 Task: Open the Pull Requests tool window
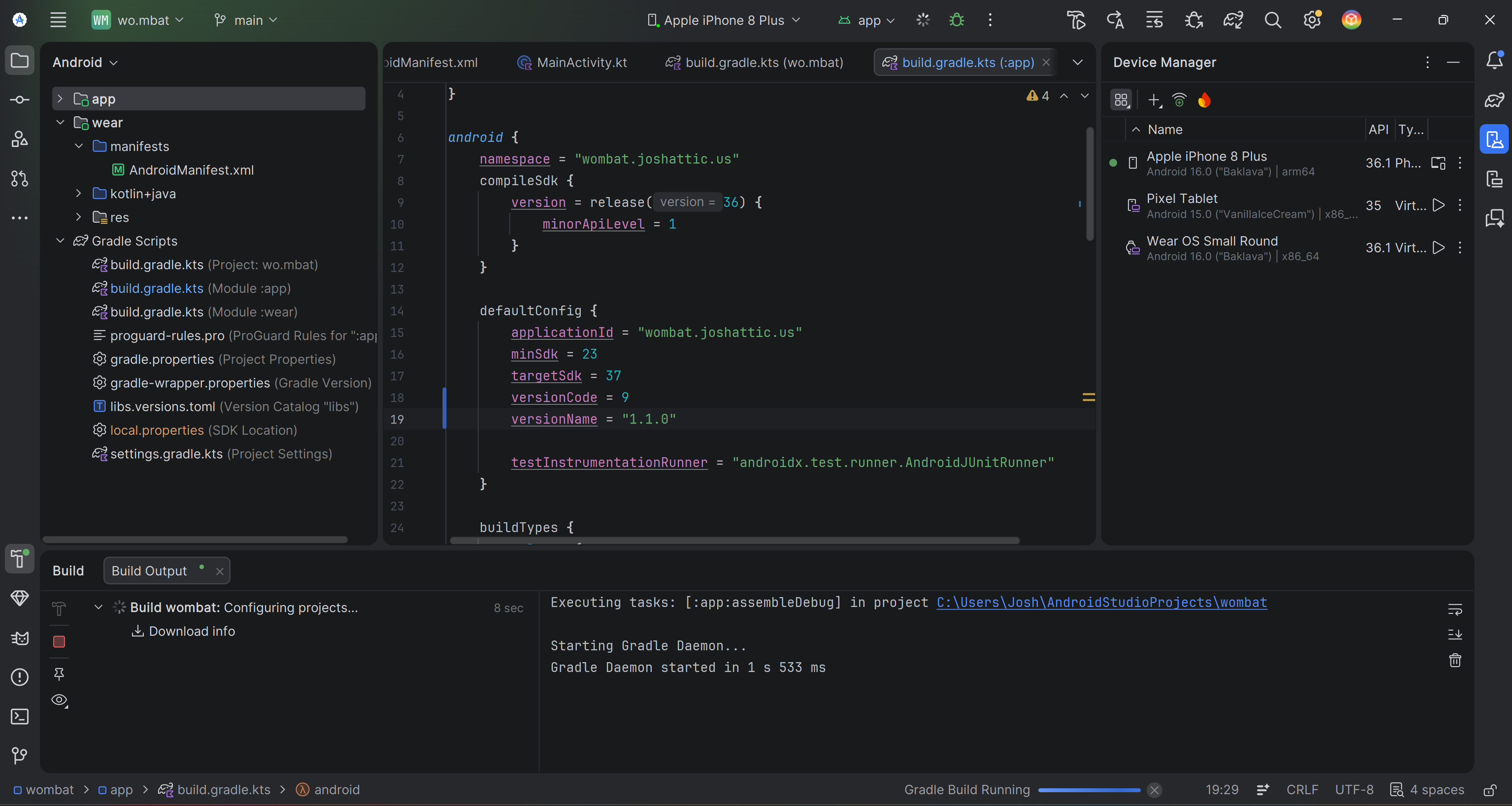19,179
